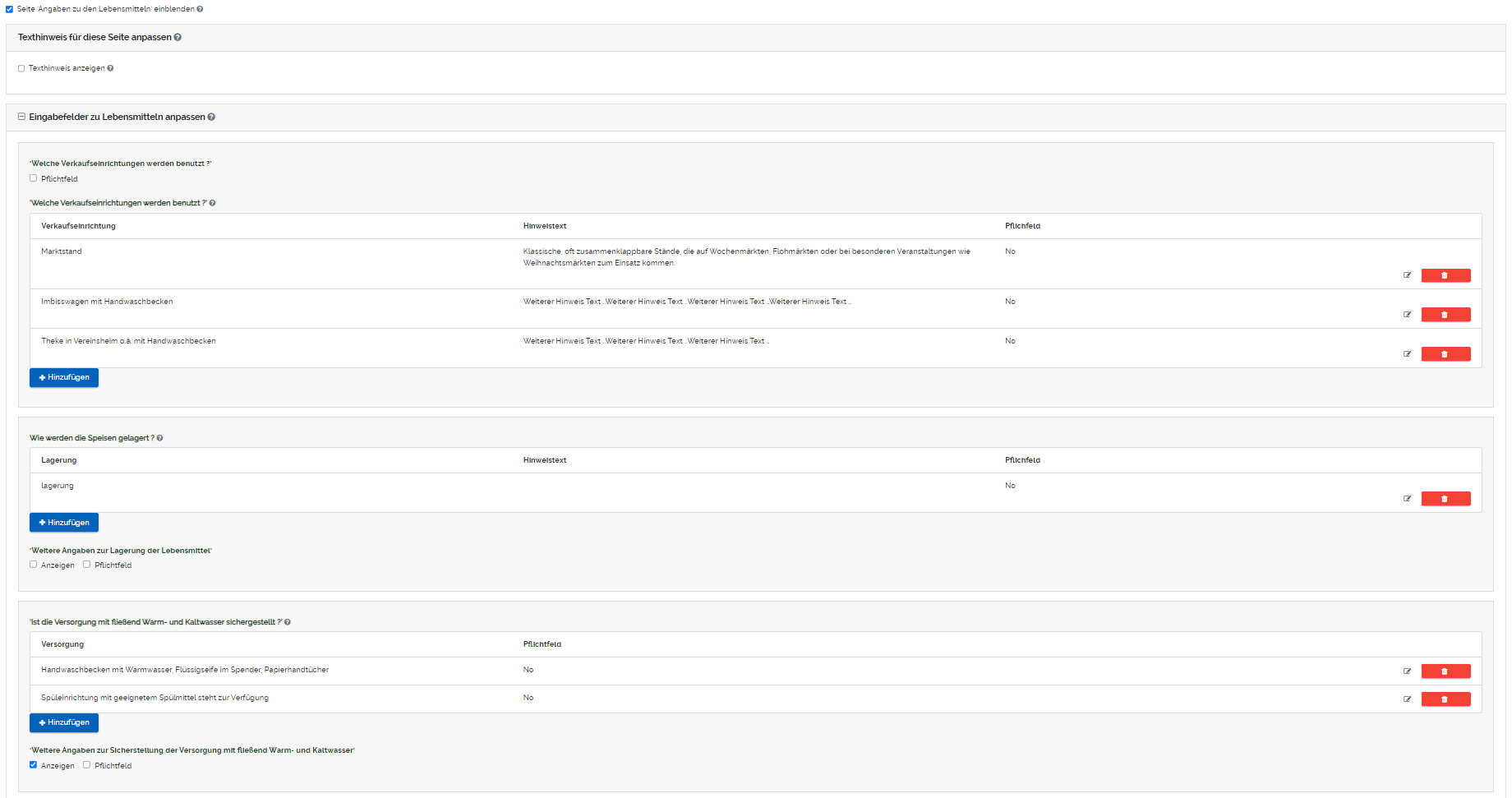Collapse 'Eingabefelder zu Lebensmitteln anpassen' section
1512x798 pixels.
(22, 117)
